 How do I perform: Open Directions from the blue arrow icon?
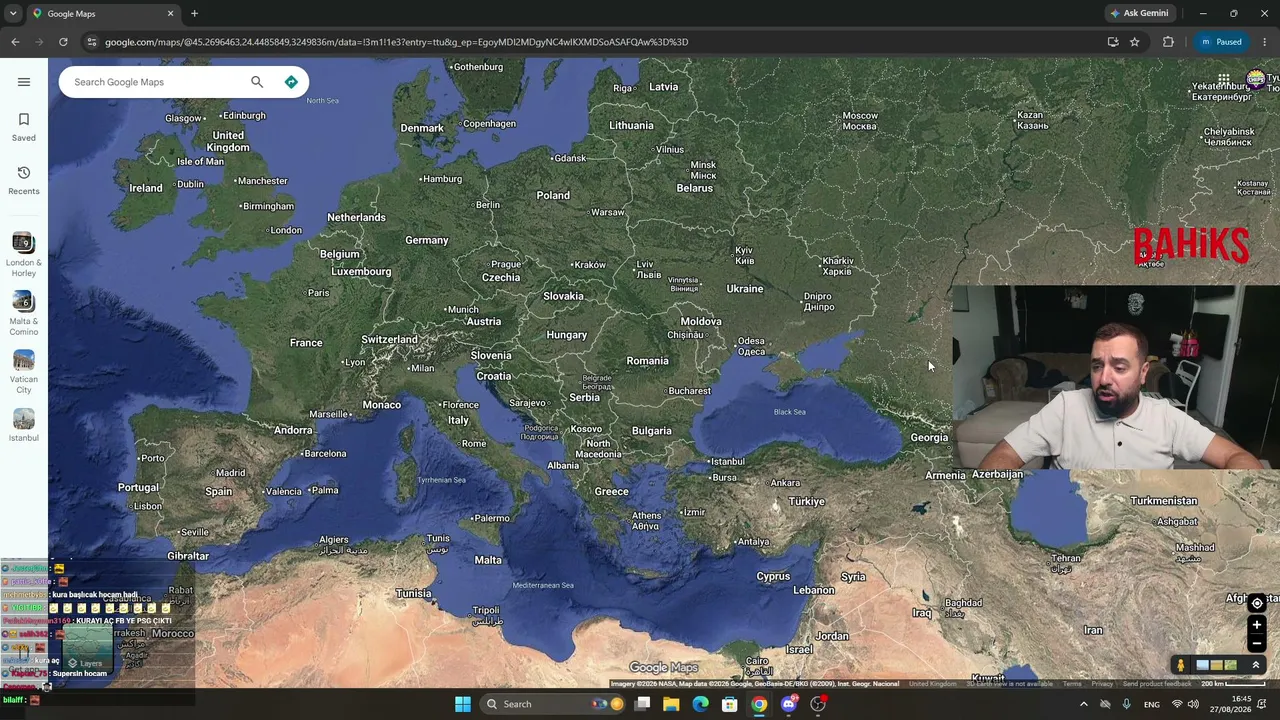click(x=291, y=82)
